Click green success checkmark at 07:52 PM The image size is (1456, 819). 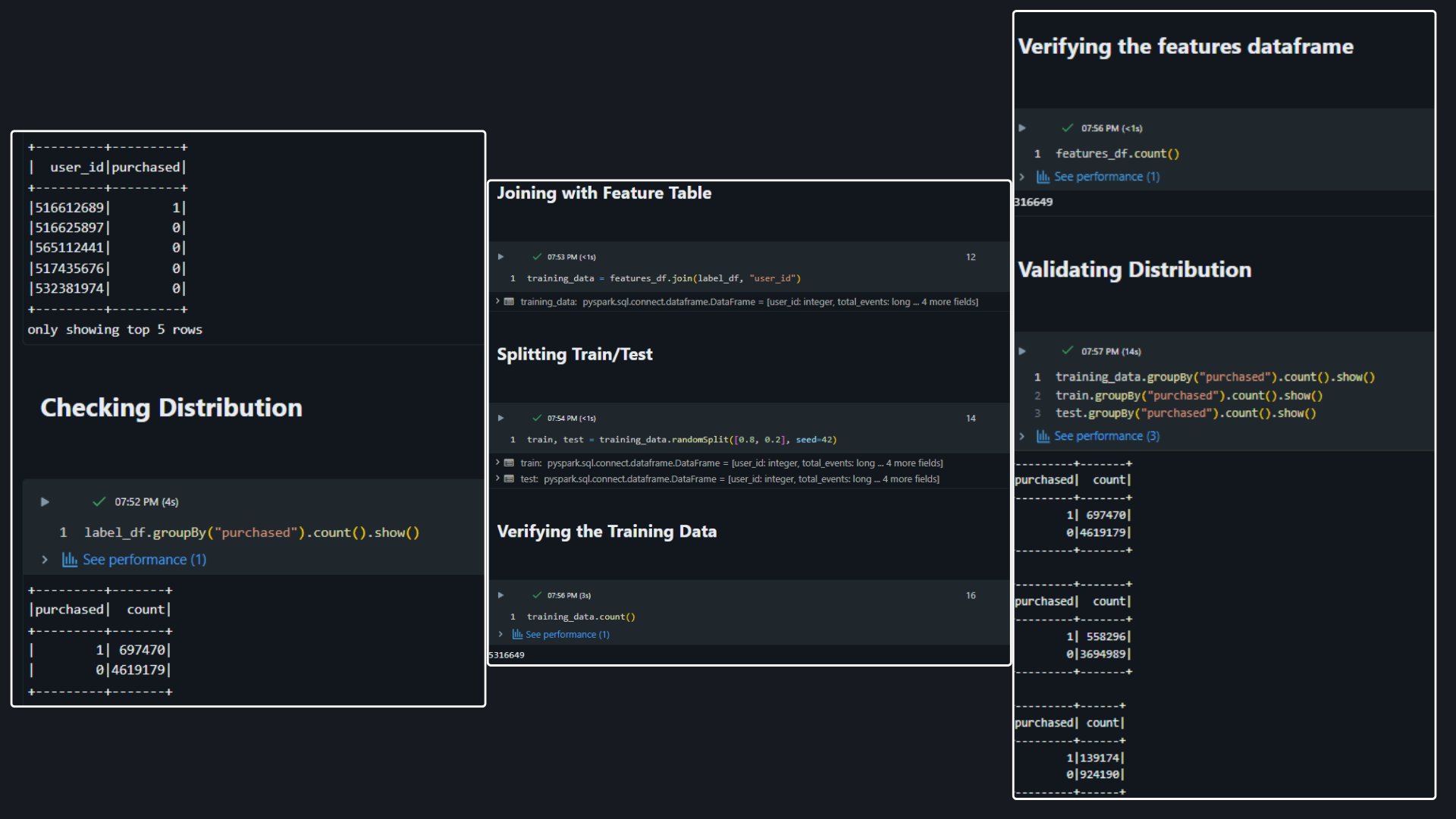pos(99,502)
